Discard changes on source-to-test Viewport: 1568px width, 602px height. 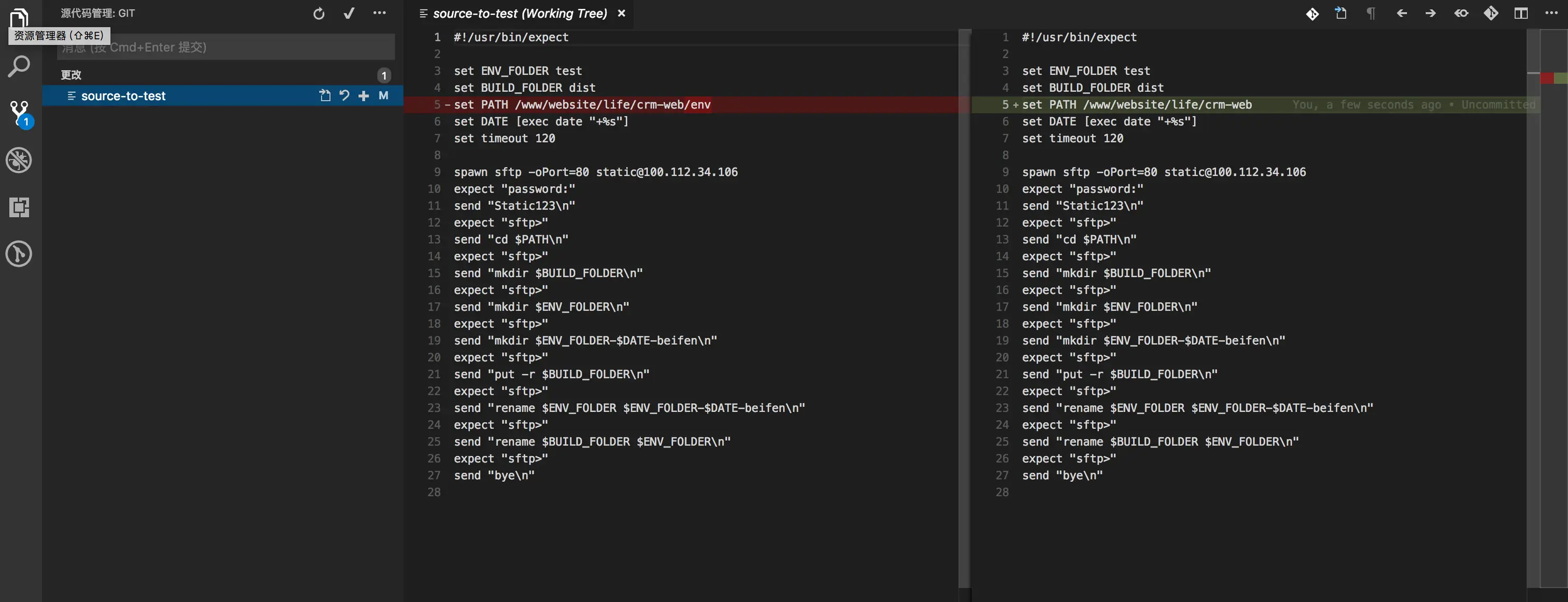click(344, 95)
